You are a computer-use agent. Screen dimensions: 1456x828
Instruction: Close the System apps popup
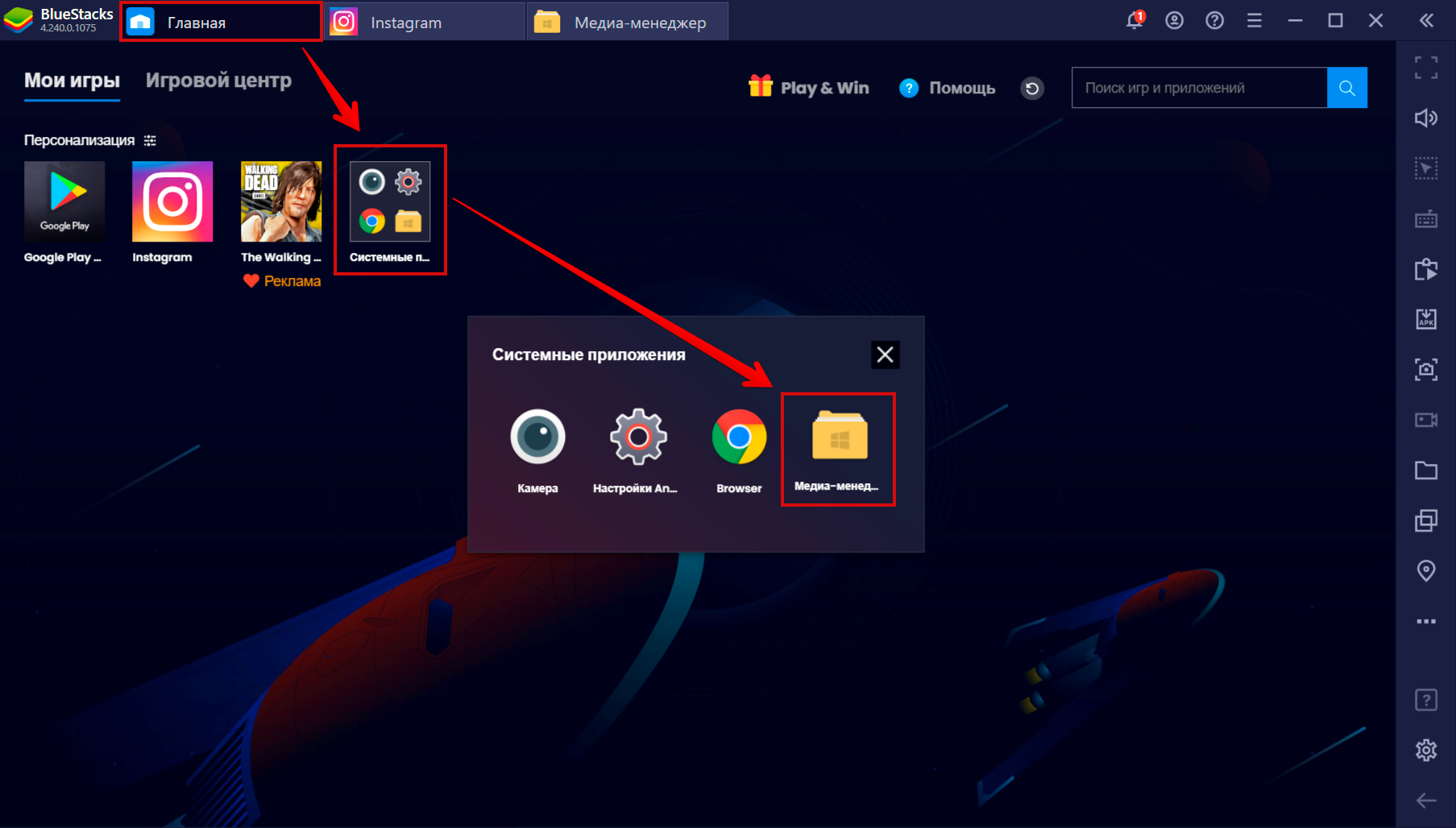click(885, 354)
